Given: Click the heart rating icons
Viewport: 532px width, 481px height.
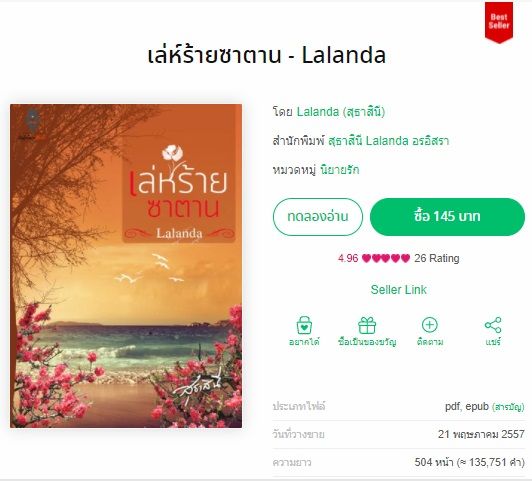Looking at the screenshot, I should tap(386, 258).
